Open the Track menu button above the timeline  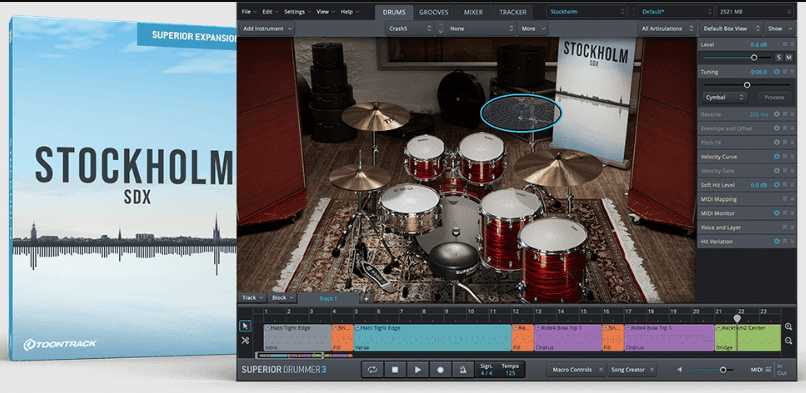point(252,298)
